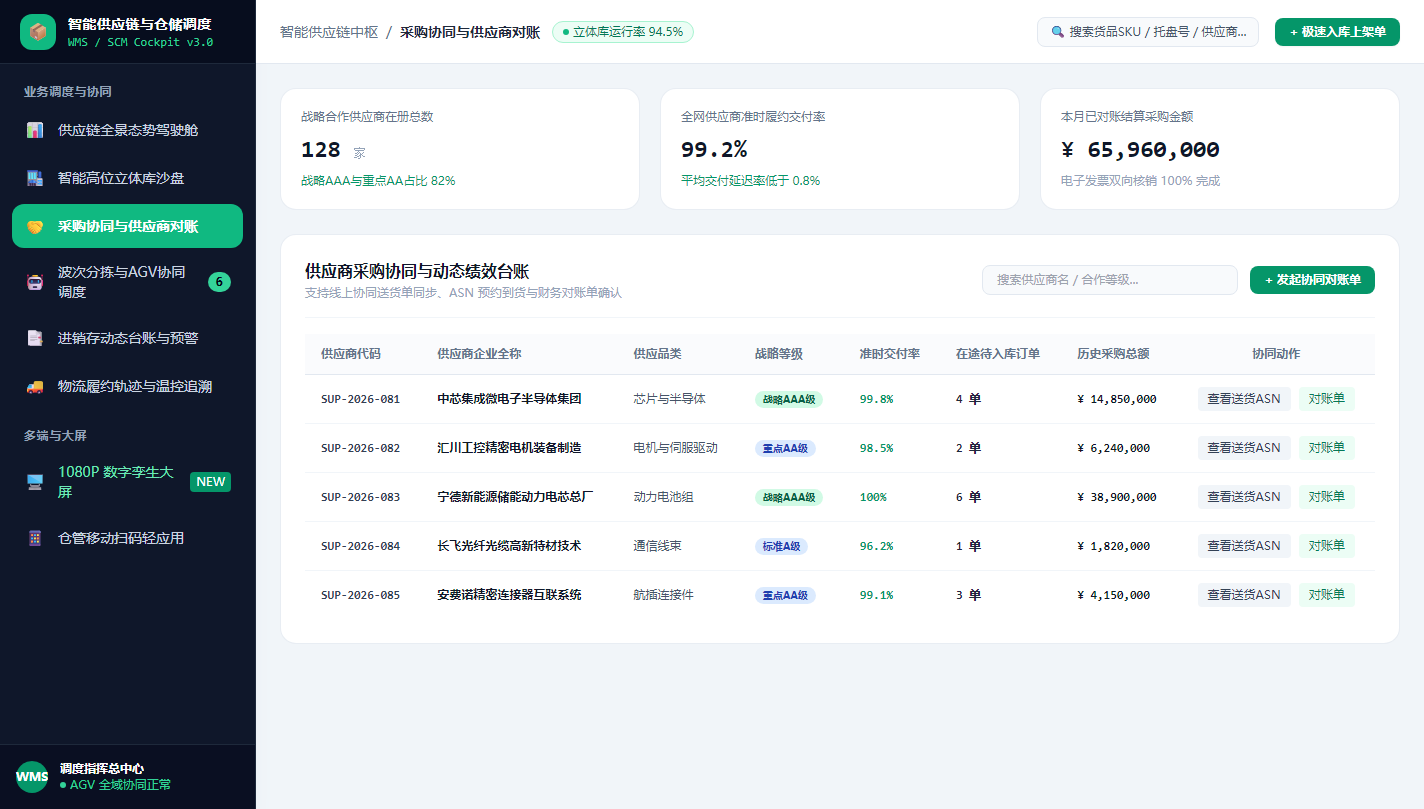Select supplier code SUP-2026-083

click(360, 497)
